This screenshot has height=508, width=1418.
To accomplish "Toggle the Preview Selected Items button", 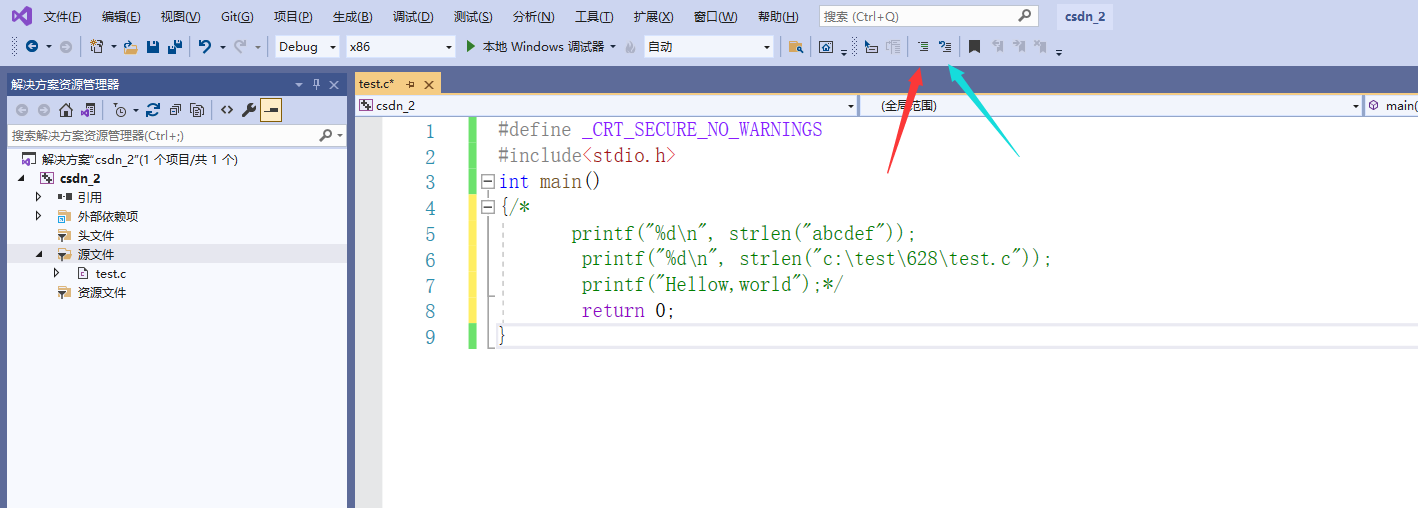I will coord(270,110).
